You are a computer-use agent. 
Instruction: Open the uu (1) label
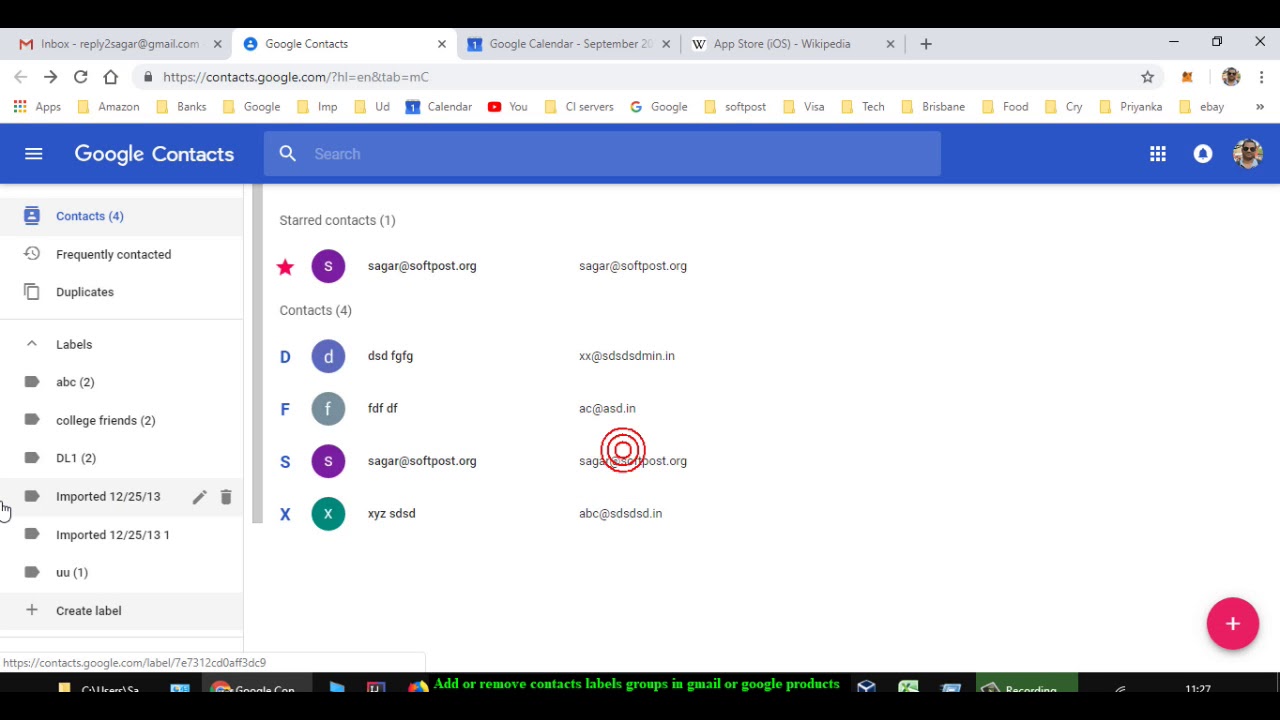point(121,573)
